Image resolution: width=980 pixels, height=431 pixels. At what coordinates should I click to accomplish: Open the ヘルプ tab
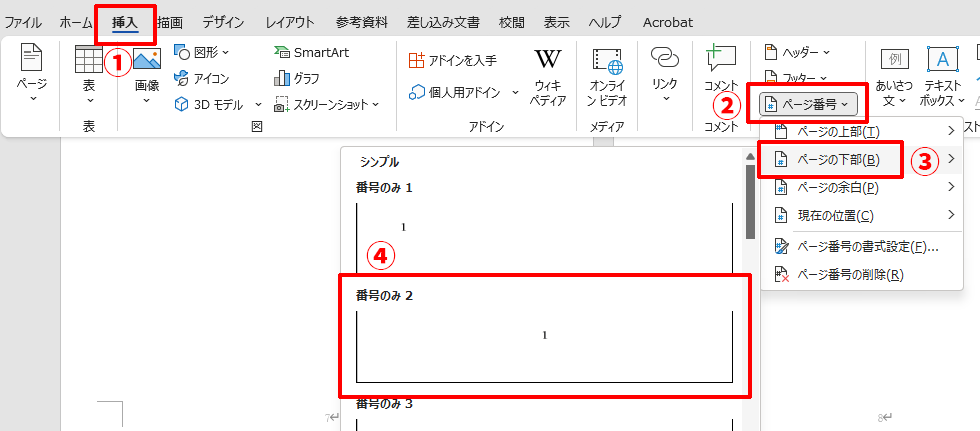click(605, 23)
